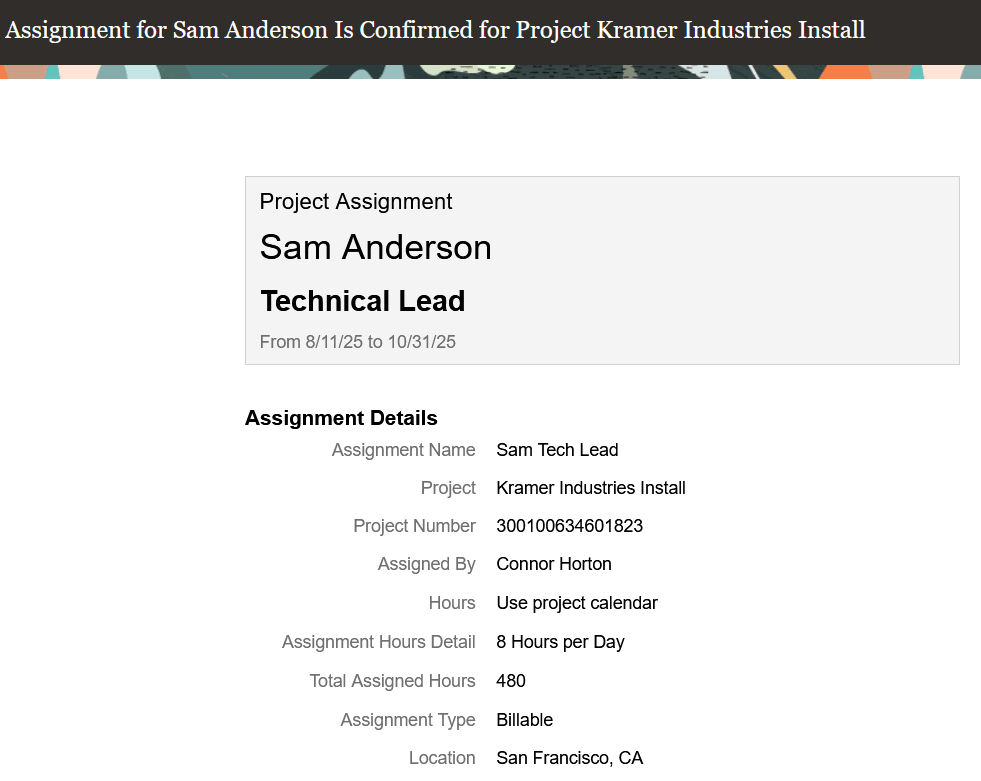Click the Assignment Details section heading
This screenshot has height=781, width=981.
click(341, 418)
